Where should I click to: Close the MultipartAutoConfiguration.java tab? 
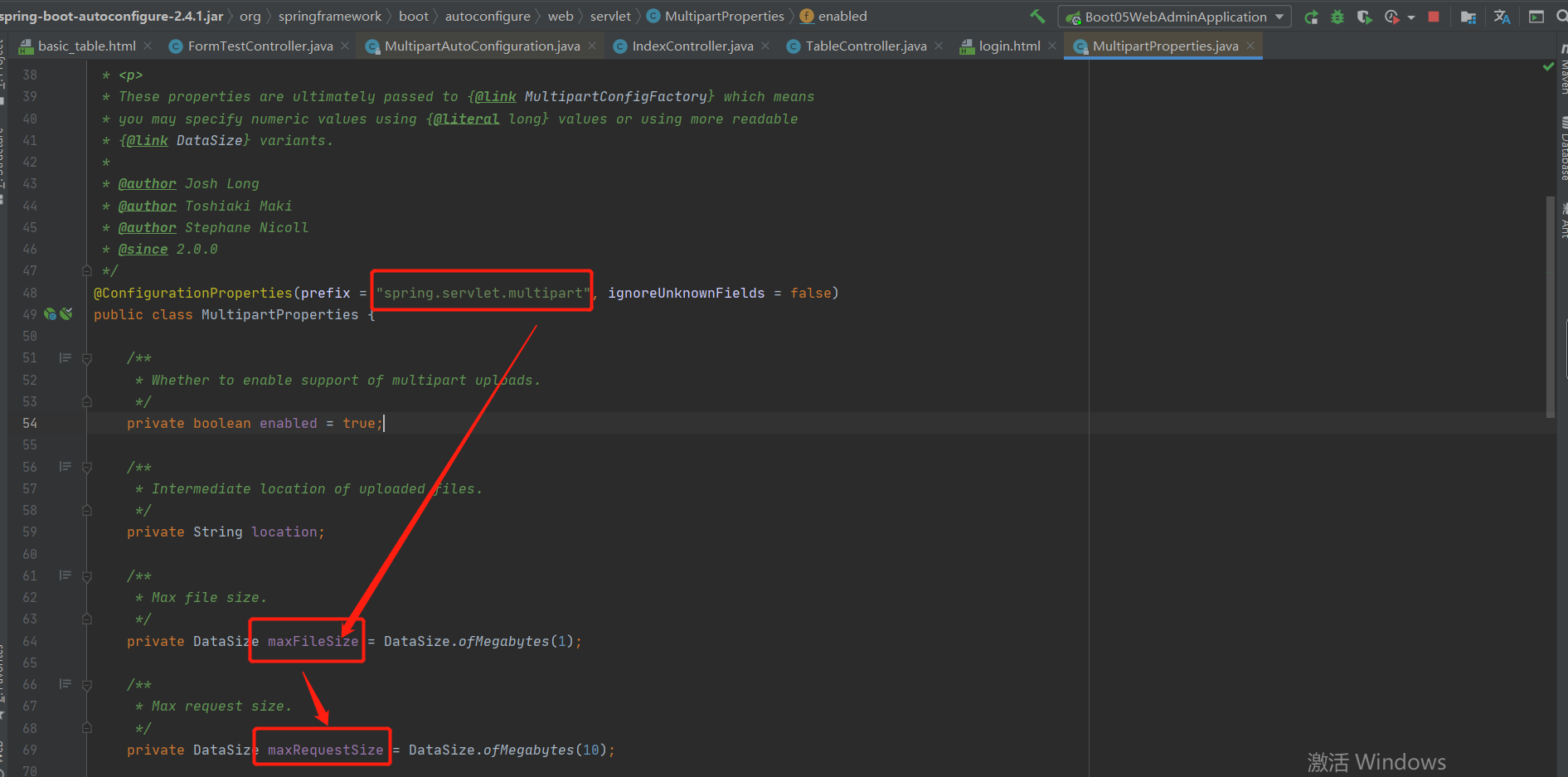(x=592, y=46)
